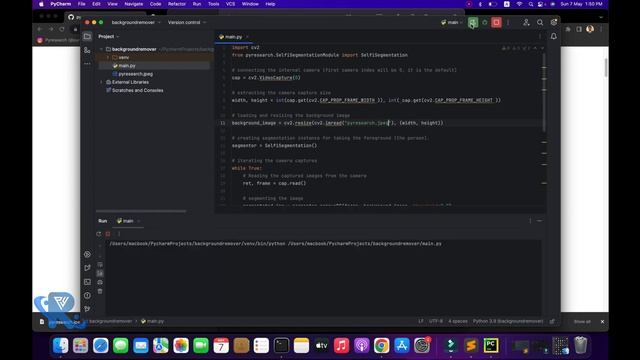The height and width of the screenshot is (360, 640).
Task: Open Python Packages icon in left stripe
Action: coord(87,268)
